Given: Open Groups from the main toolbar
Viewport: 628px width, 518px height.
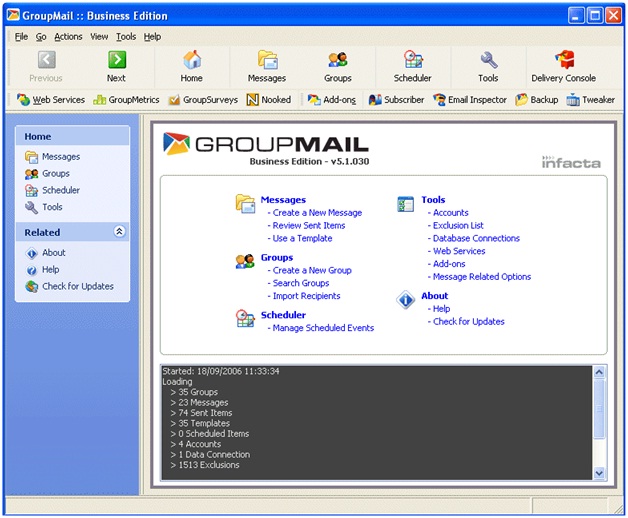Looking at the screenshot, I should (x=338, y=66).
